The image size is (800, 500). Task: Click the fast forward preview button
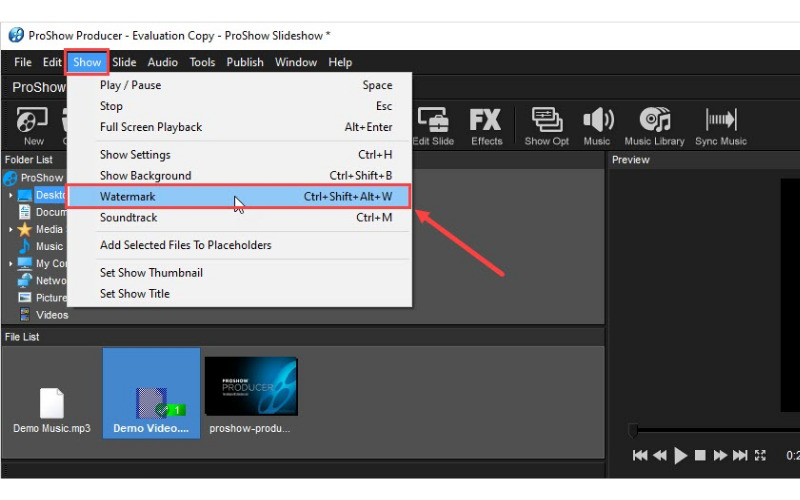click(x=720, y=455)
